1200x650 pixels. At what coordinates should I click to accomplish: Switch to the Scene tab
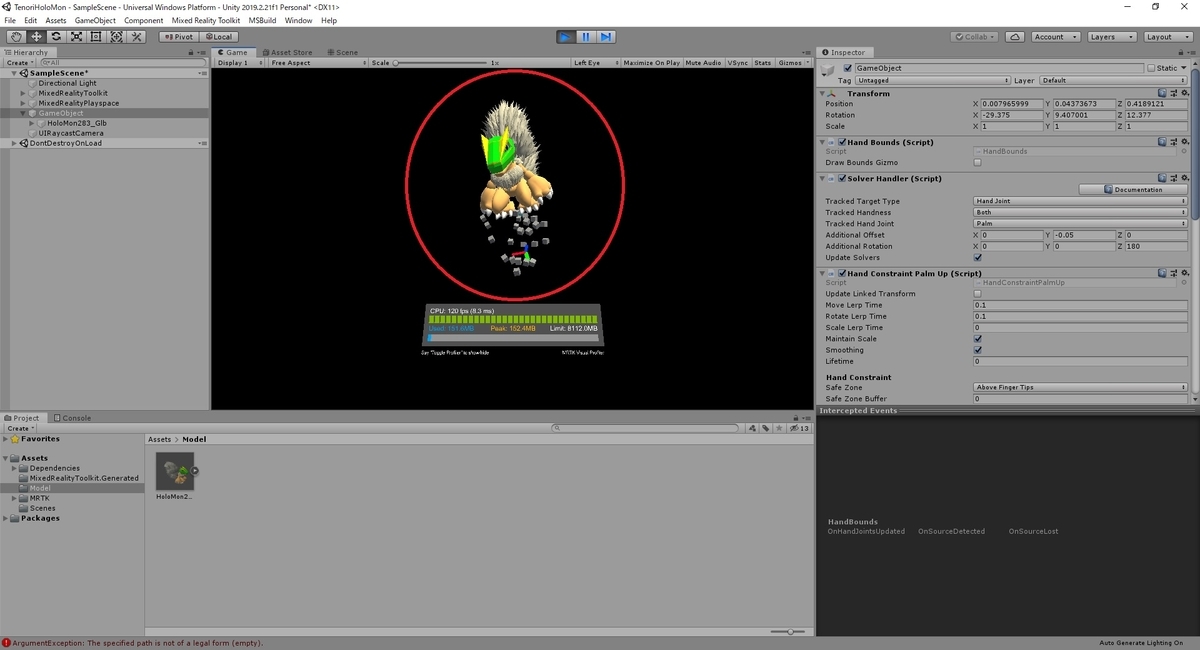(342, 52)
